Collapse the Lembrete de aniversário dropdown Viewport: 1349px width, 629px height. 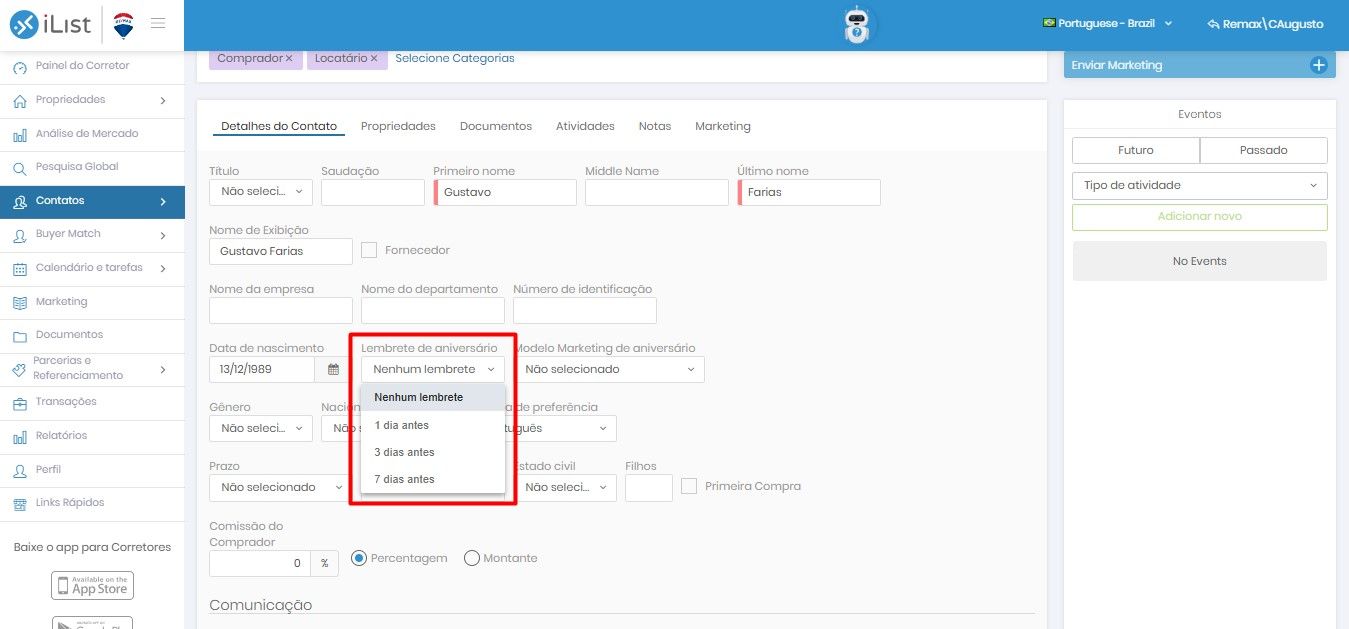pos(433,369)
